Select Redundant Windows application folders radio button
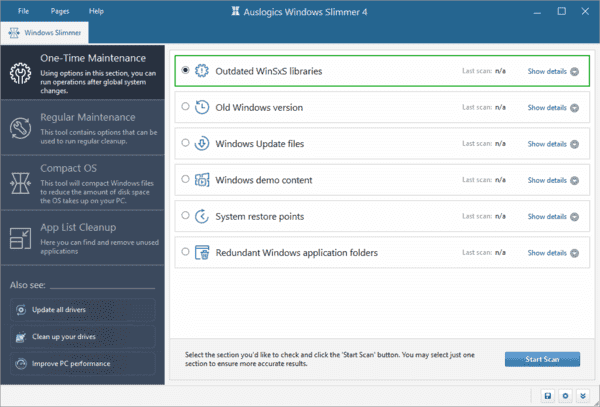Viewport: 600px width, 407px height. click(x=185, y=252)
